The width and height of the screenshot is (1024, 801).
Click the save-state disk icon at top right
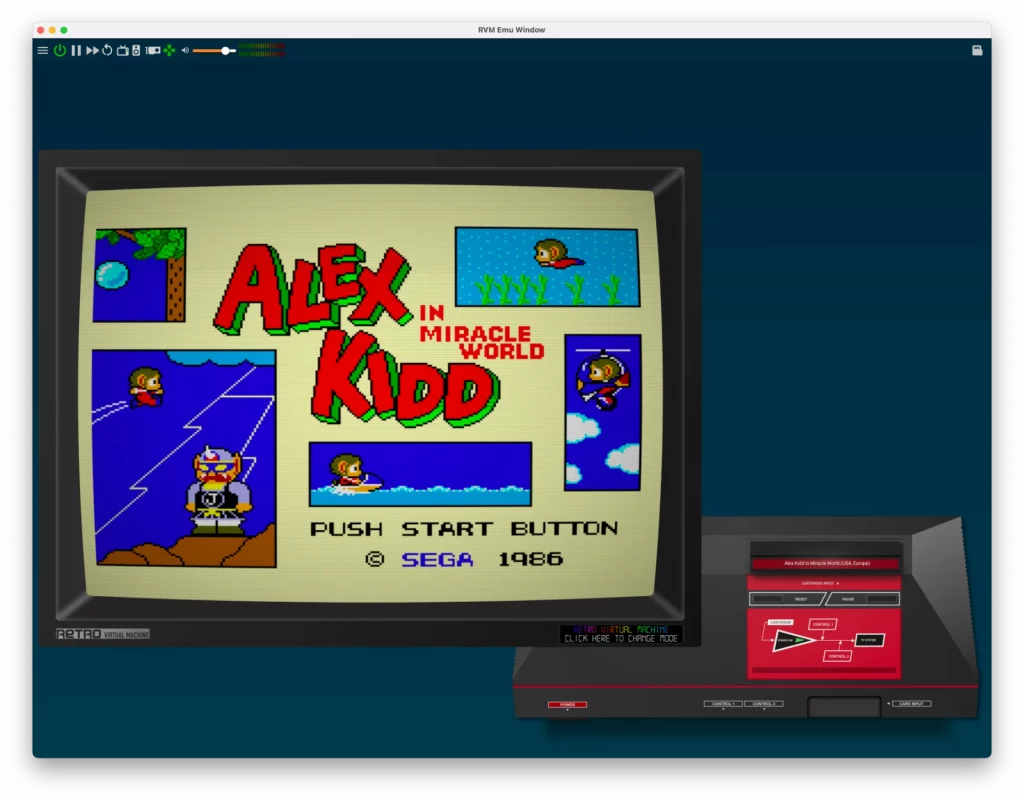click(x=977, y=50)
